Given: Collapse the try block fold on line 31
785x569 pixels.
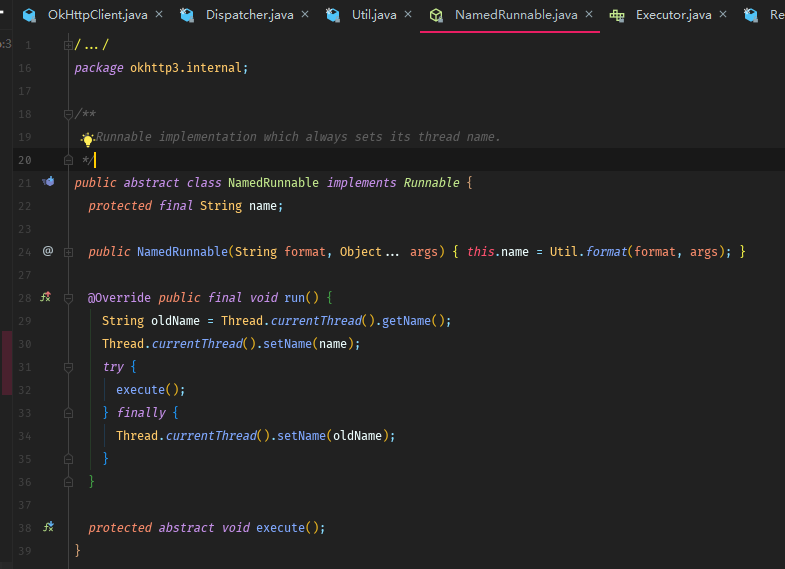Looking at the screenshot, I should pos(68,367).
